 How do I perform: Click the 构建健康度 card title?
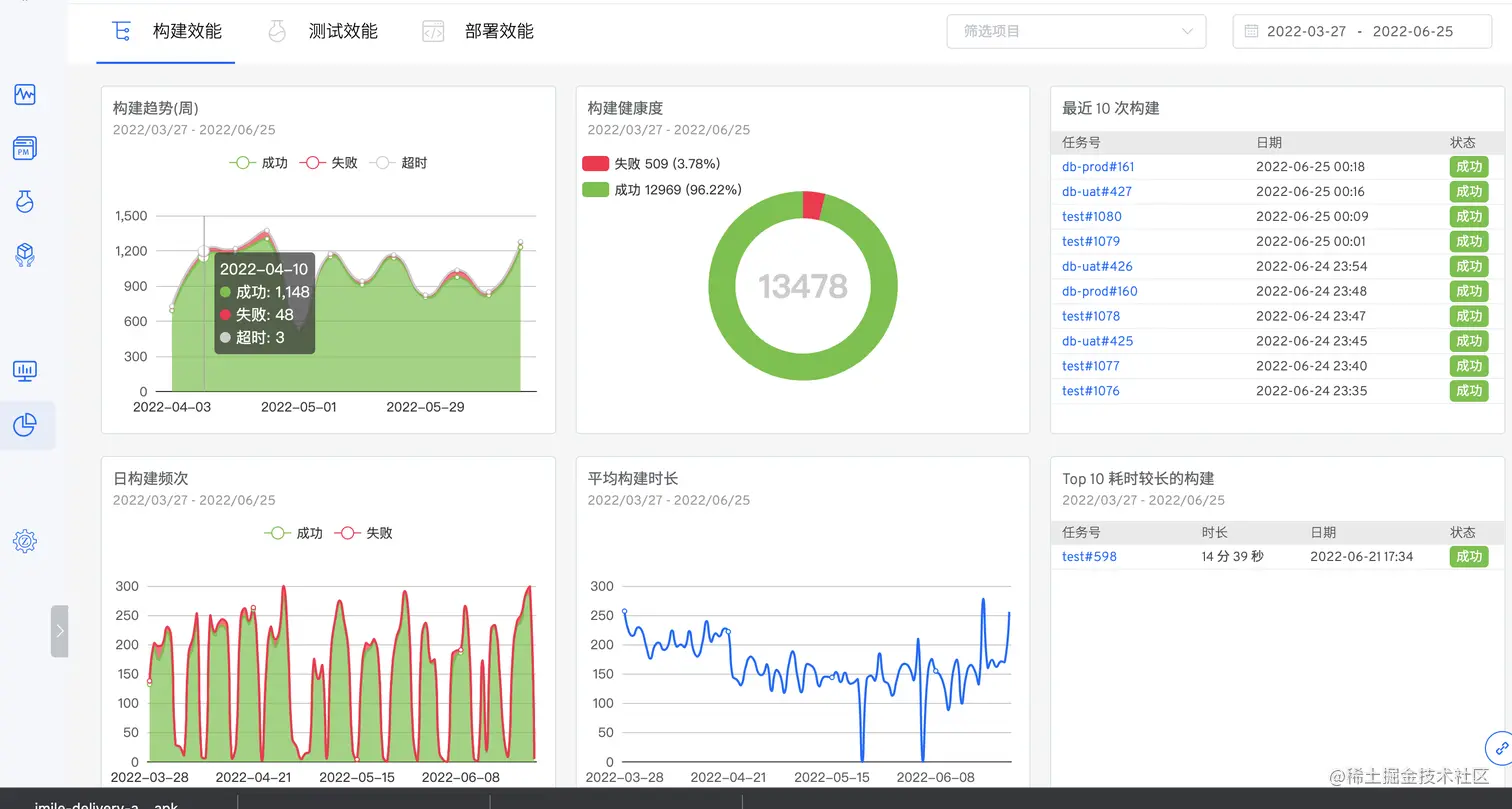(625, 108)
